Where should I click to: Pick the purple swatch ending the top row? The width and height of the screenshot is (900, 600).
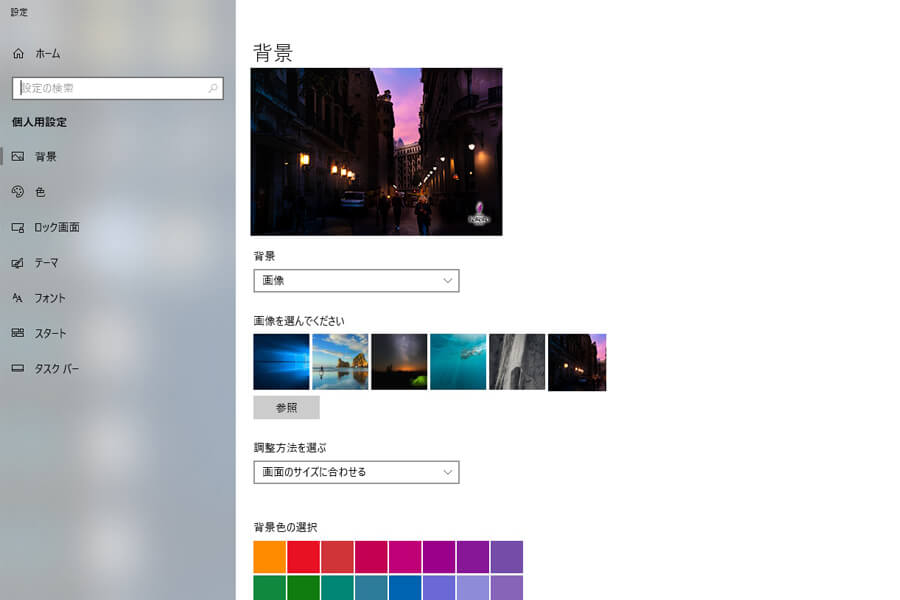506,557
